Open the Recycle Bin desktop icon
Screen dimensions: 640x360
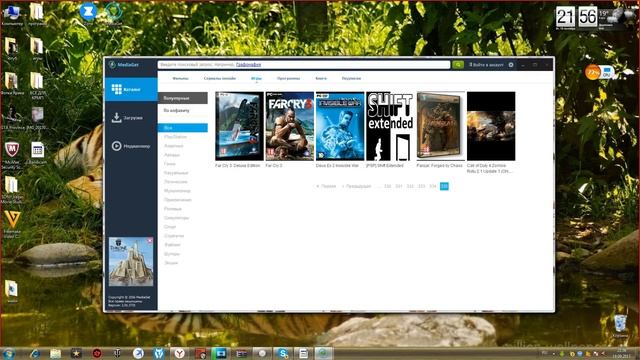click(x=620, y=325)
